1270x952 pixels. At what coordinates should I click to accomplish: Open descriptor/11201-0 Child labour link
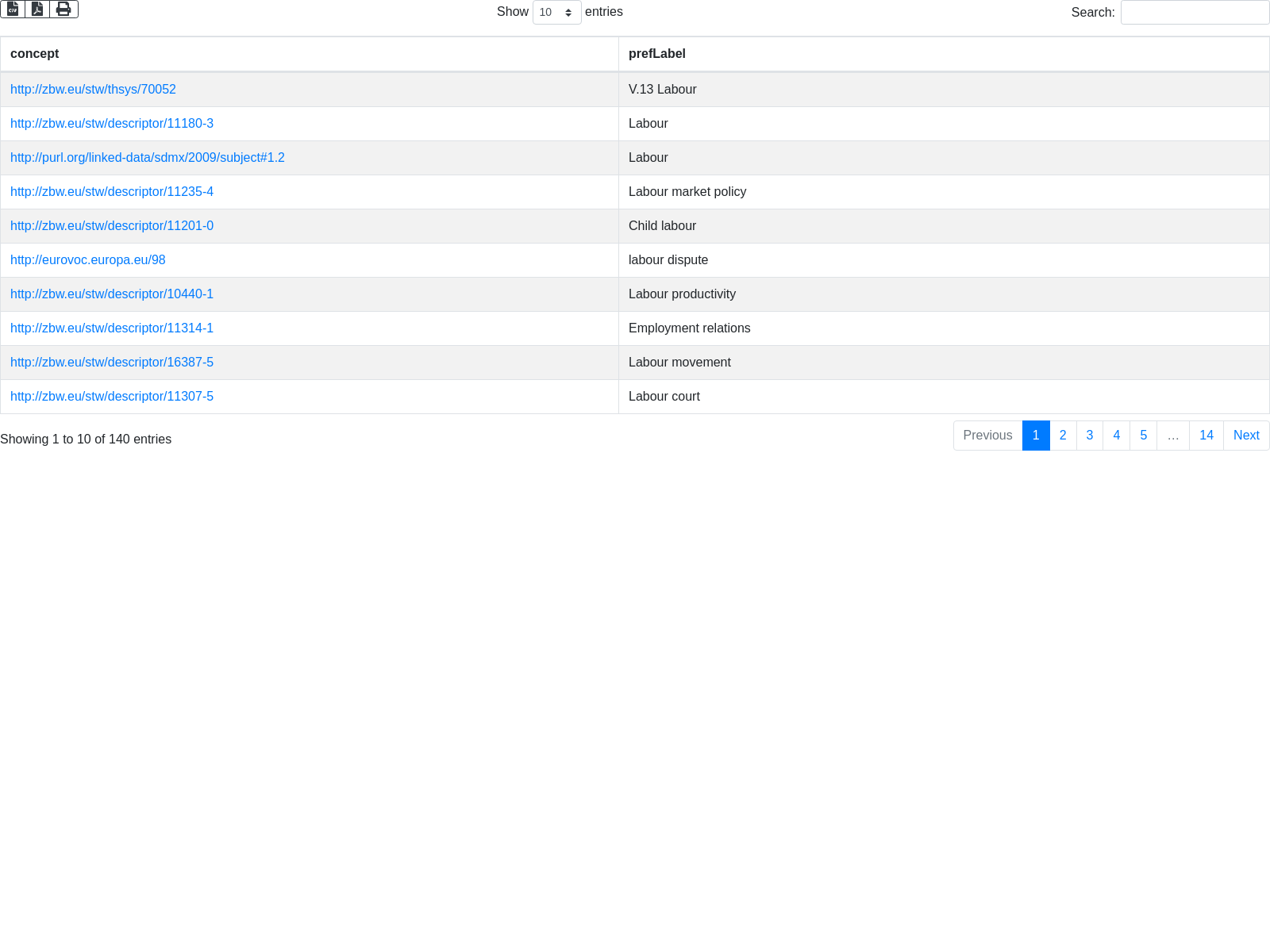(x=112, y=226)
